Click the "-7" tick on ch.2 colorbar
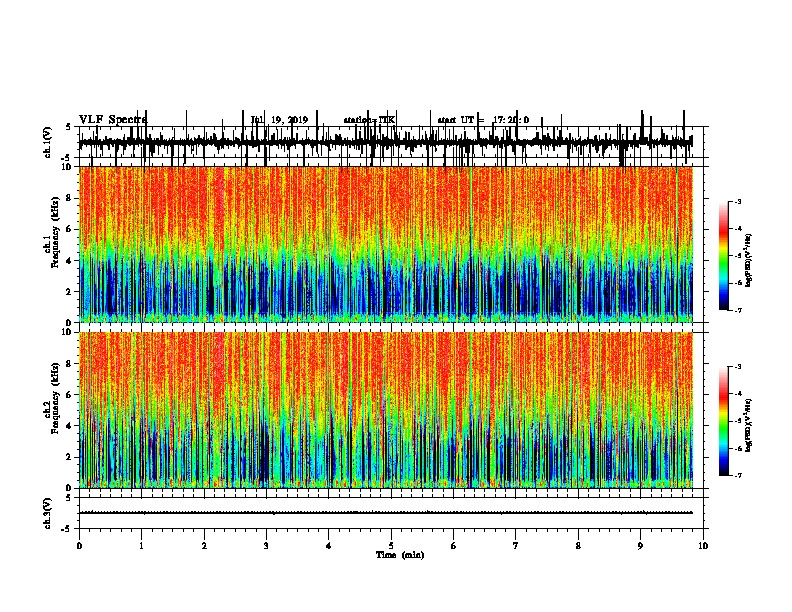 [737, 475]
